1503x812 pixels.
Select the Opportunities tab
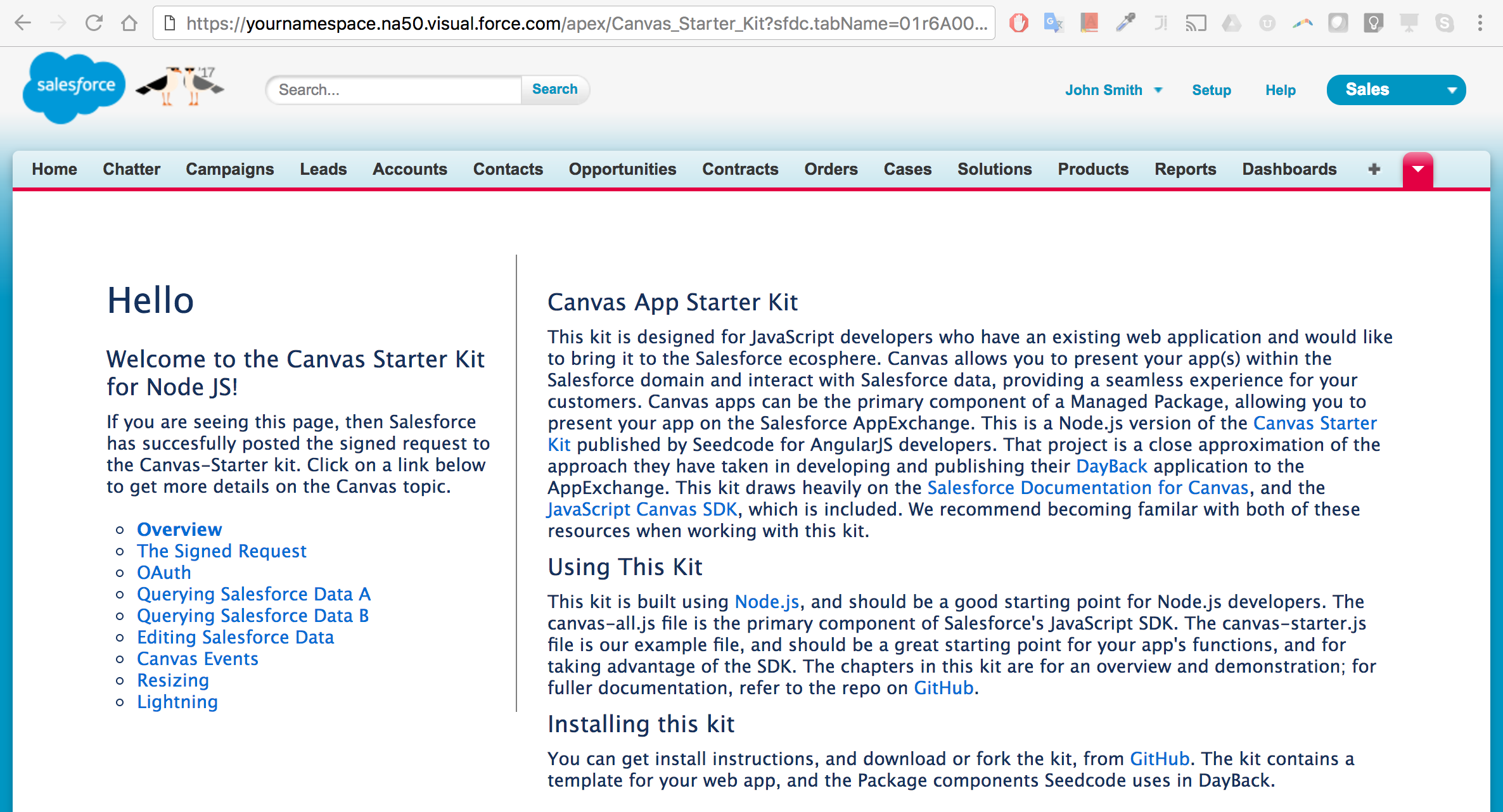click(x=623, y=169)
